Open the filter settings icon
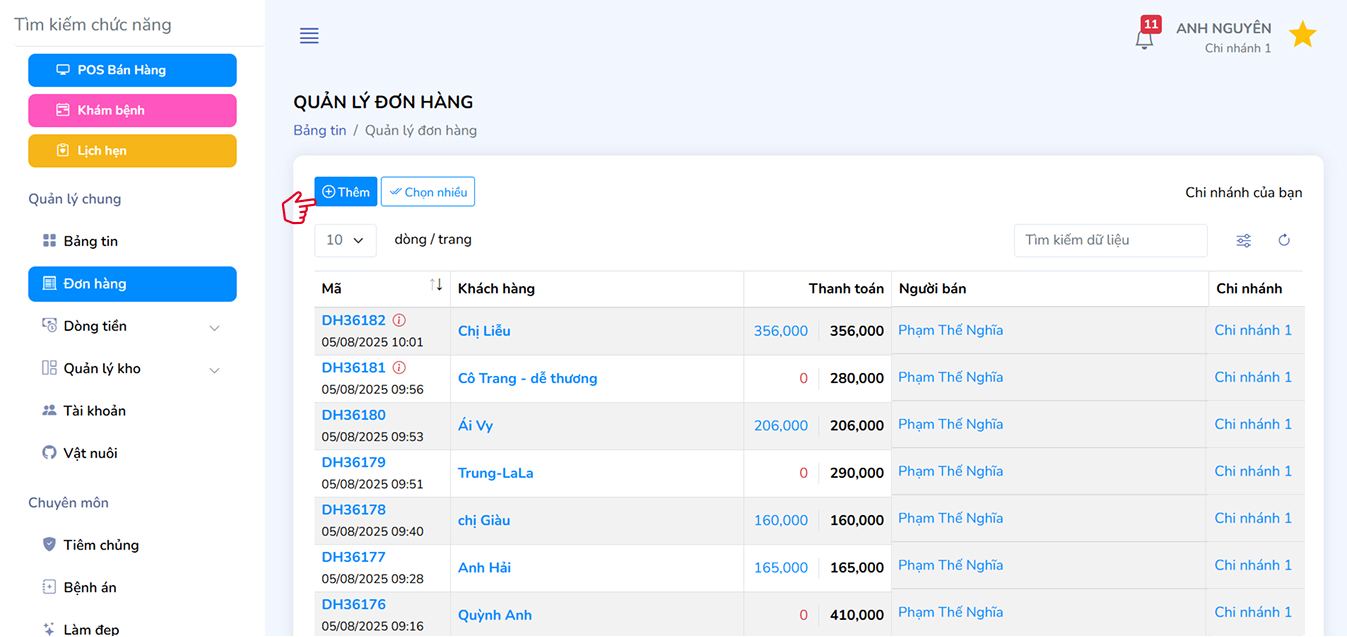1347x637 pixels. (x=1243, y=240)
